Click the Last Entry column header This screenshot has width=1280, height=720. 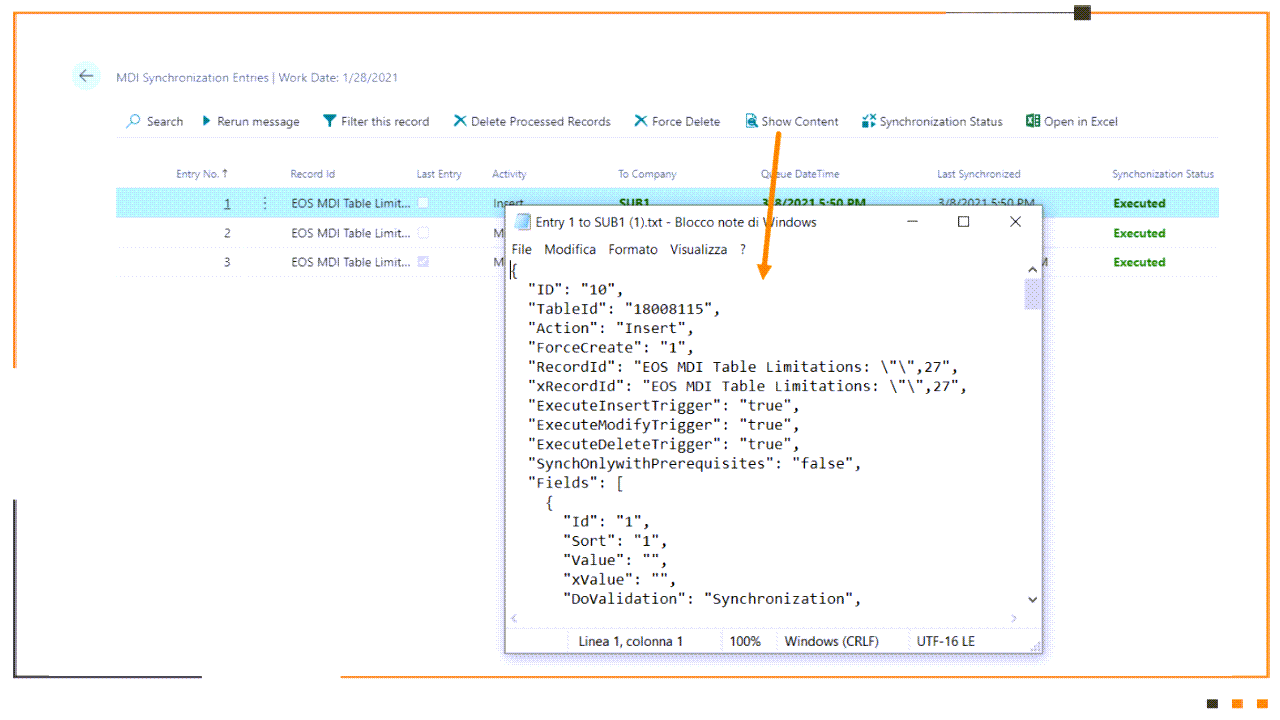point(439,174)
